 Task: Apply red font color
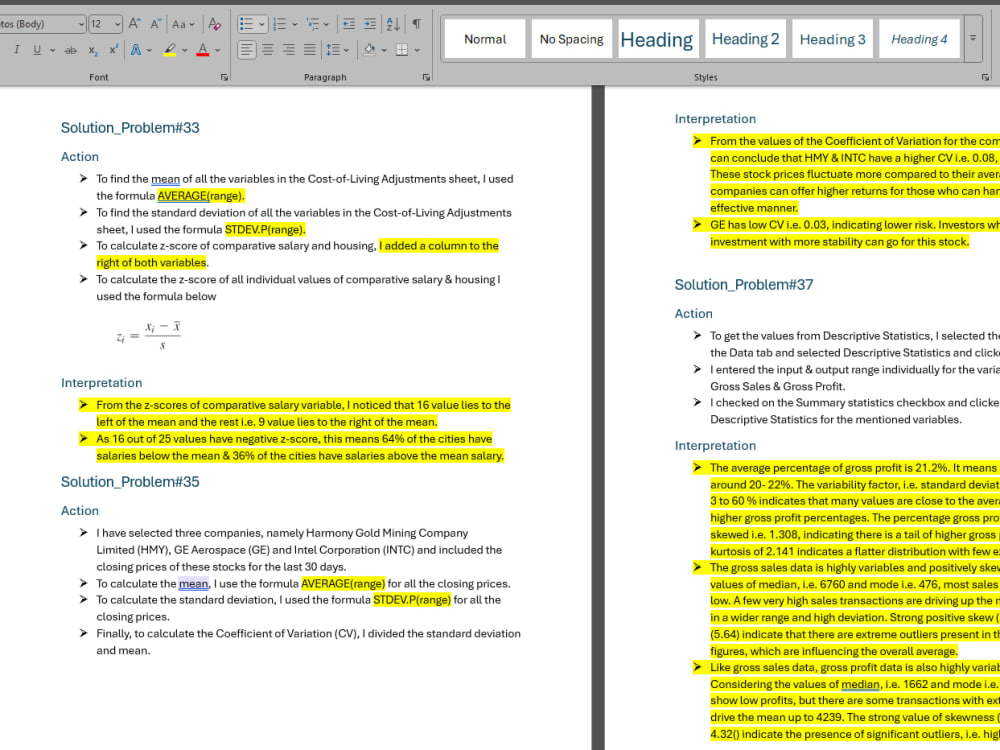pos(203,50)
